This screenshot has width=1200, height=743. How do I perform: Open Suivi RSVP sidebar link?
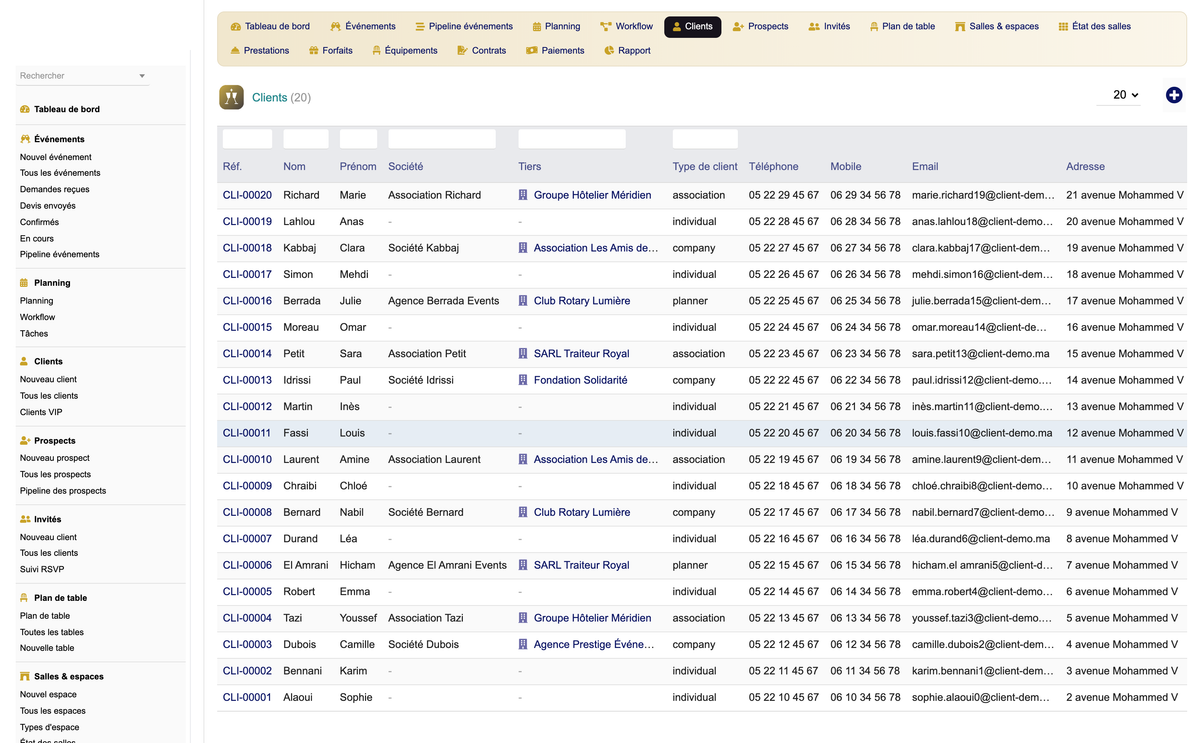(42, 569)
